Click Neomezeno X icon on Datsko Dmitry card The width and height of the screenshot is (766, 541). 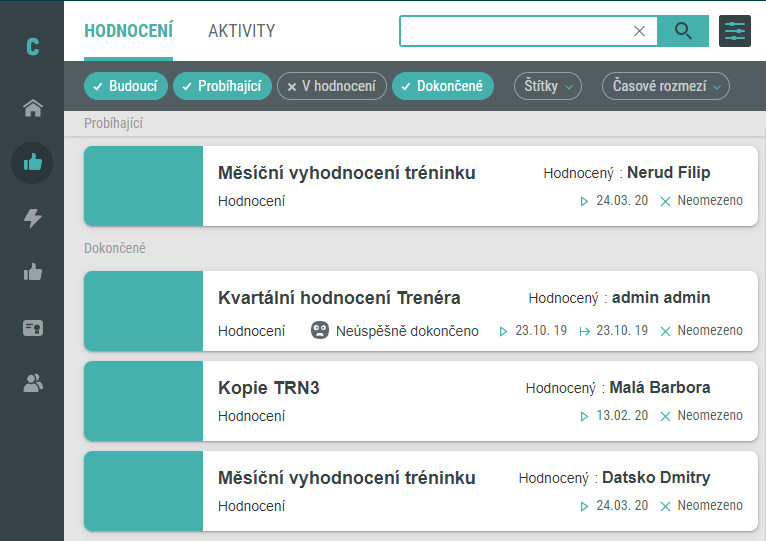click(x=665, y=506)
